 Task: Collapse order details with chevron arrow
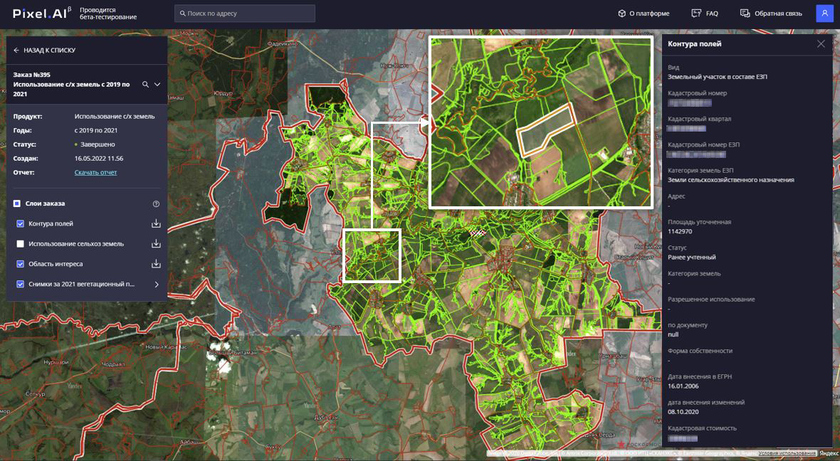(x=157, y=85)
